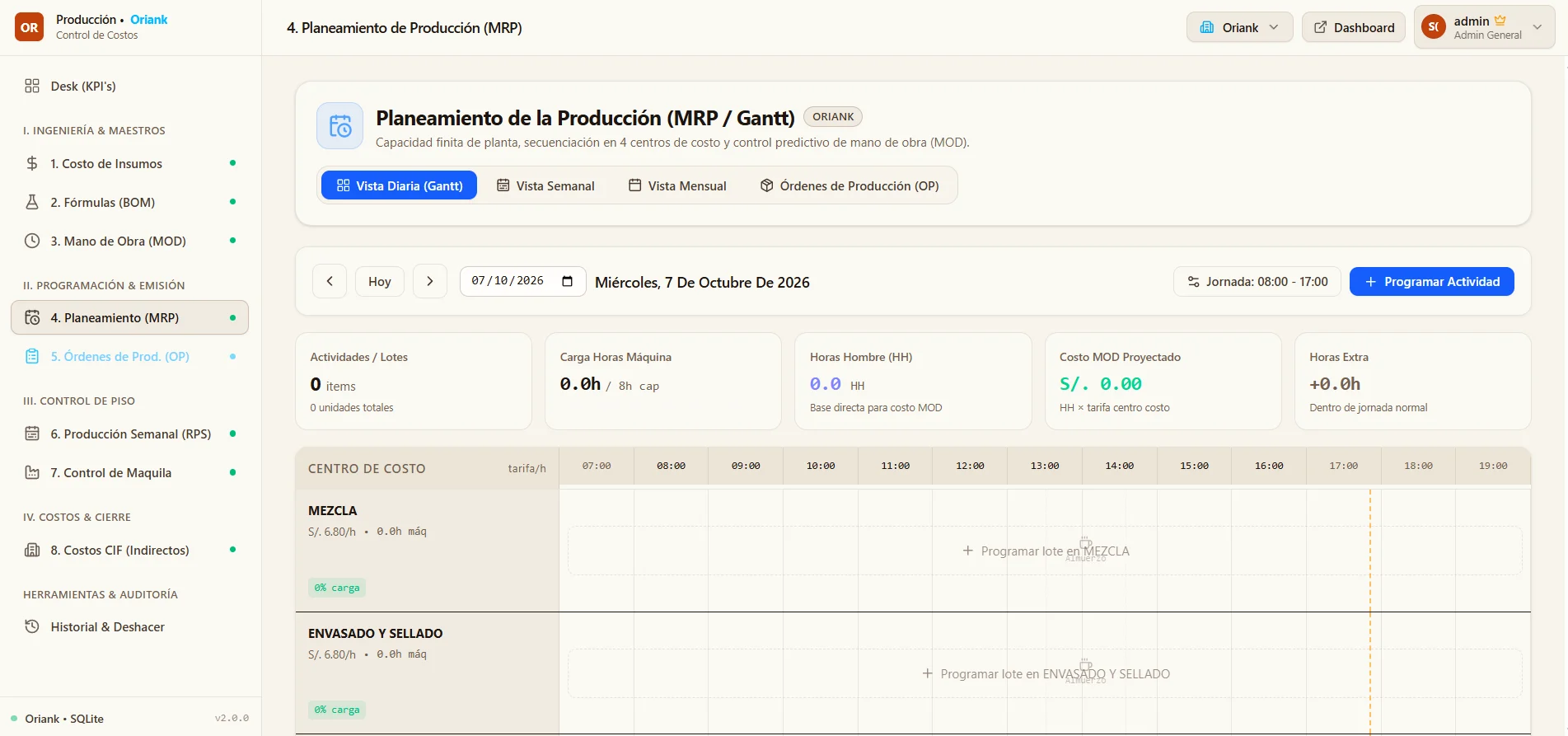This screenshot has height=736, width=1568.
Task: Click the ORIANK badge beside the title
Action: [833, 117]
